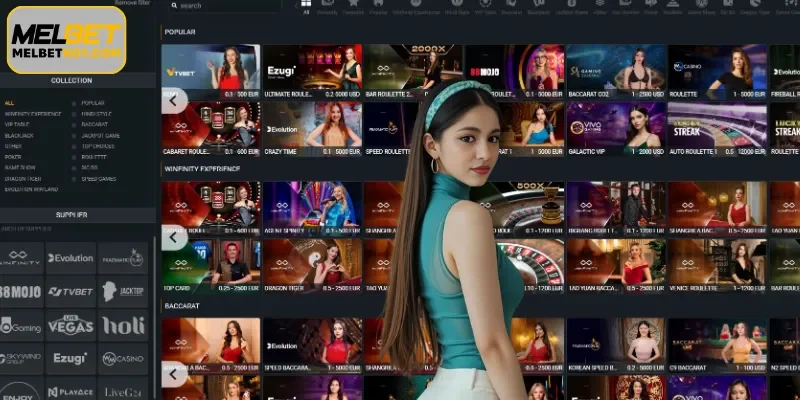800x400 pixels.
Task: Slide Baccarat row back with left arrow
Action: (174, 374)
